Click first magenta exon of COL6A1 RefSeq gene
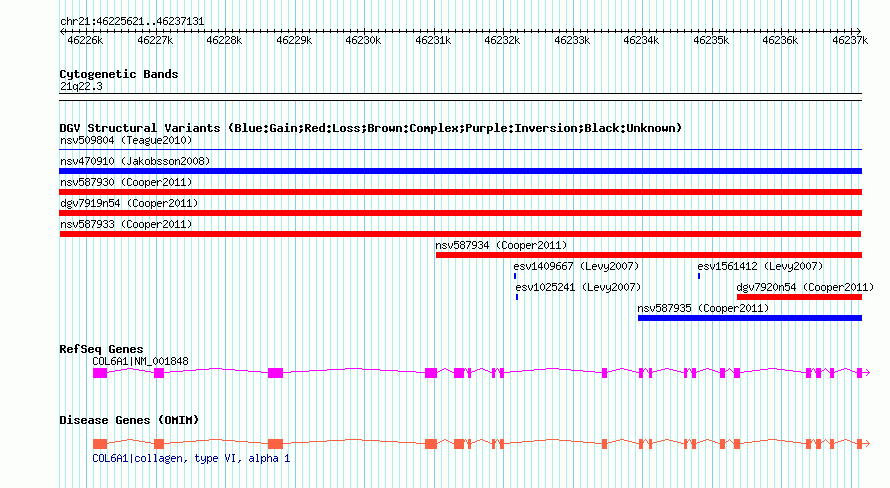Viewport: 890px width, 488px height. [100, 373]
